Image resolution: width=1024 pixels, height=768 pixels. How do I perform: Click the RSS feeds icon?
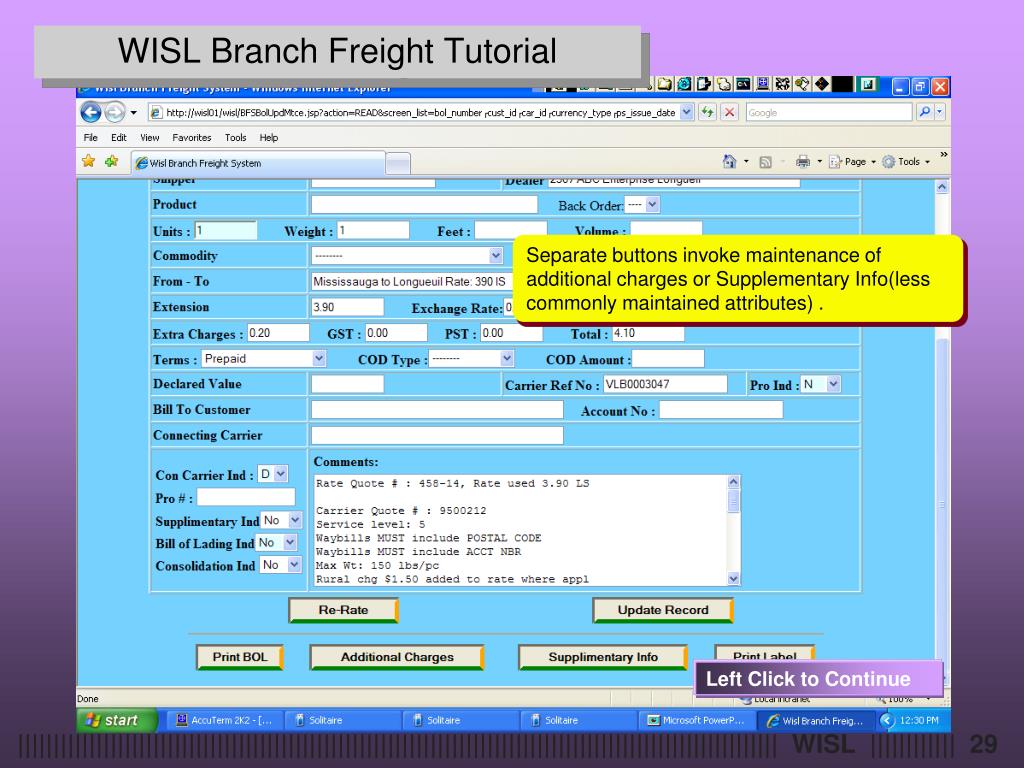765,162
